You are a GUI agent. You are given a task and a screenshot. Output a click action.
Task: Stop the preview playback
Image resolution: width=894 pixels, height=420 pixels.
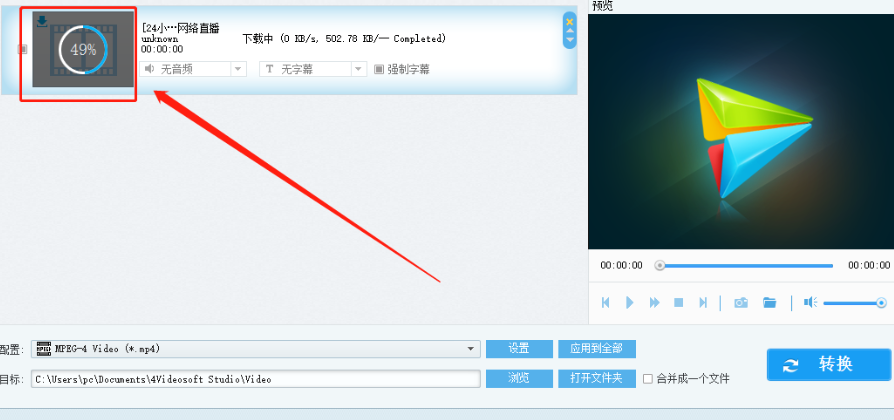[x=678, y=303]
